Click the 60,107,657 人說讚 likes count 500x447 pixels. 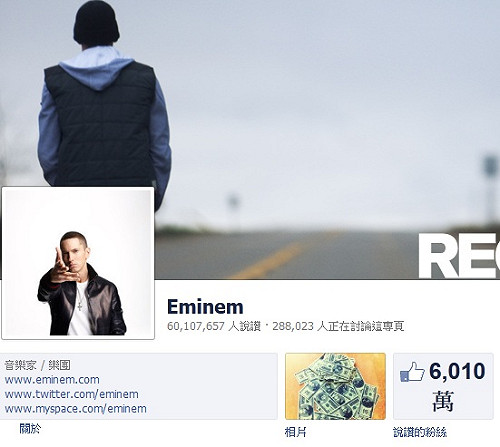pyautogui.click(x=214, y=326)
